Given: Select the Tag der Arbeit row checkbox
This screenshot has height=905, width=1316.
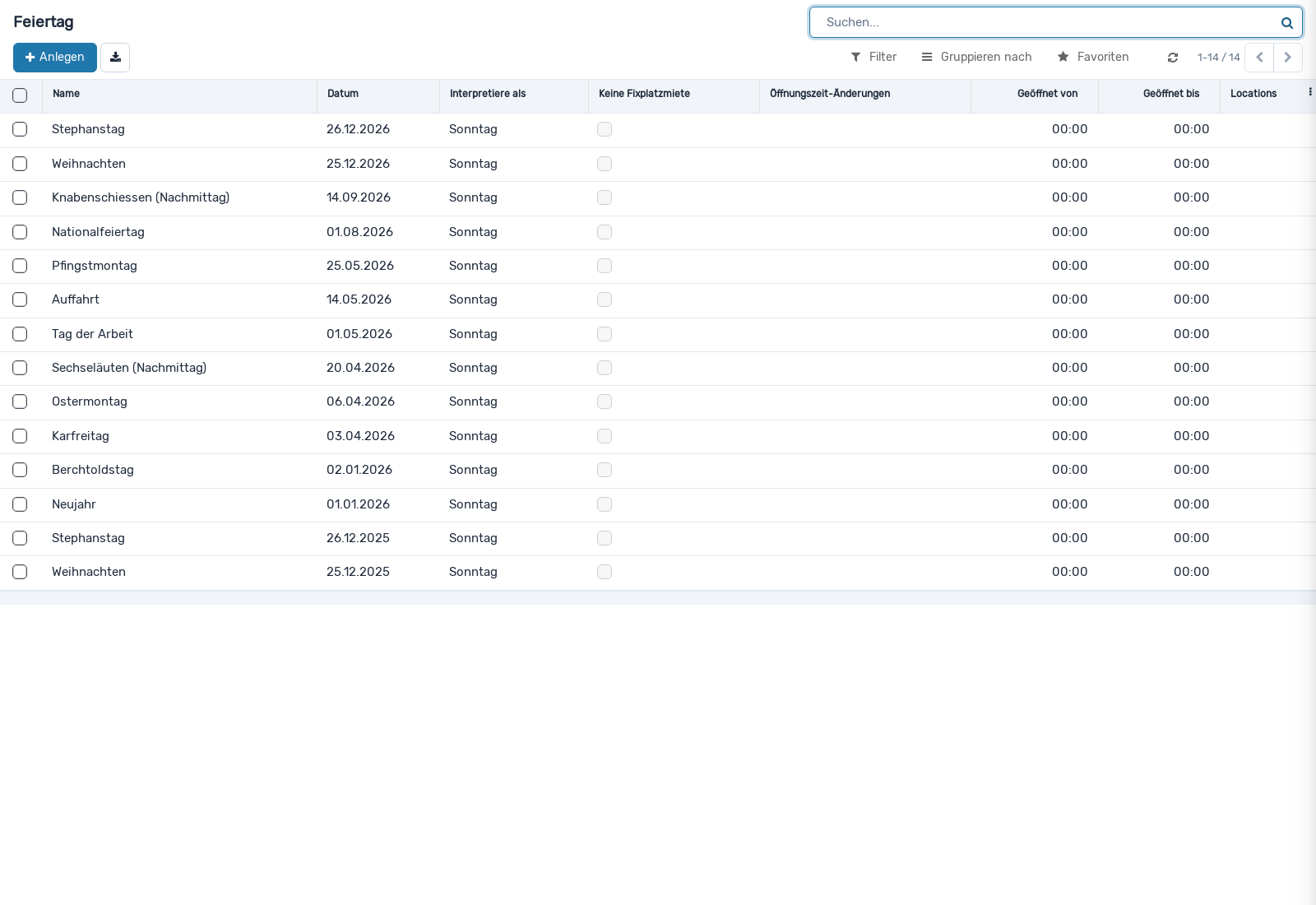Looking at the screenshot, I should [x=20, y=334].
